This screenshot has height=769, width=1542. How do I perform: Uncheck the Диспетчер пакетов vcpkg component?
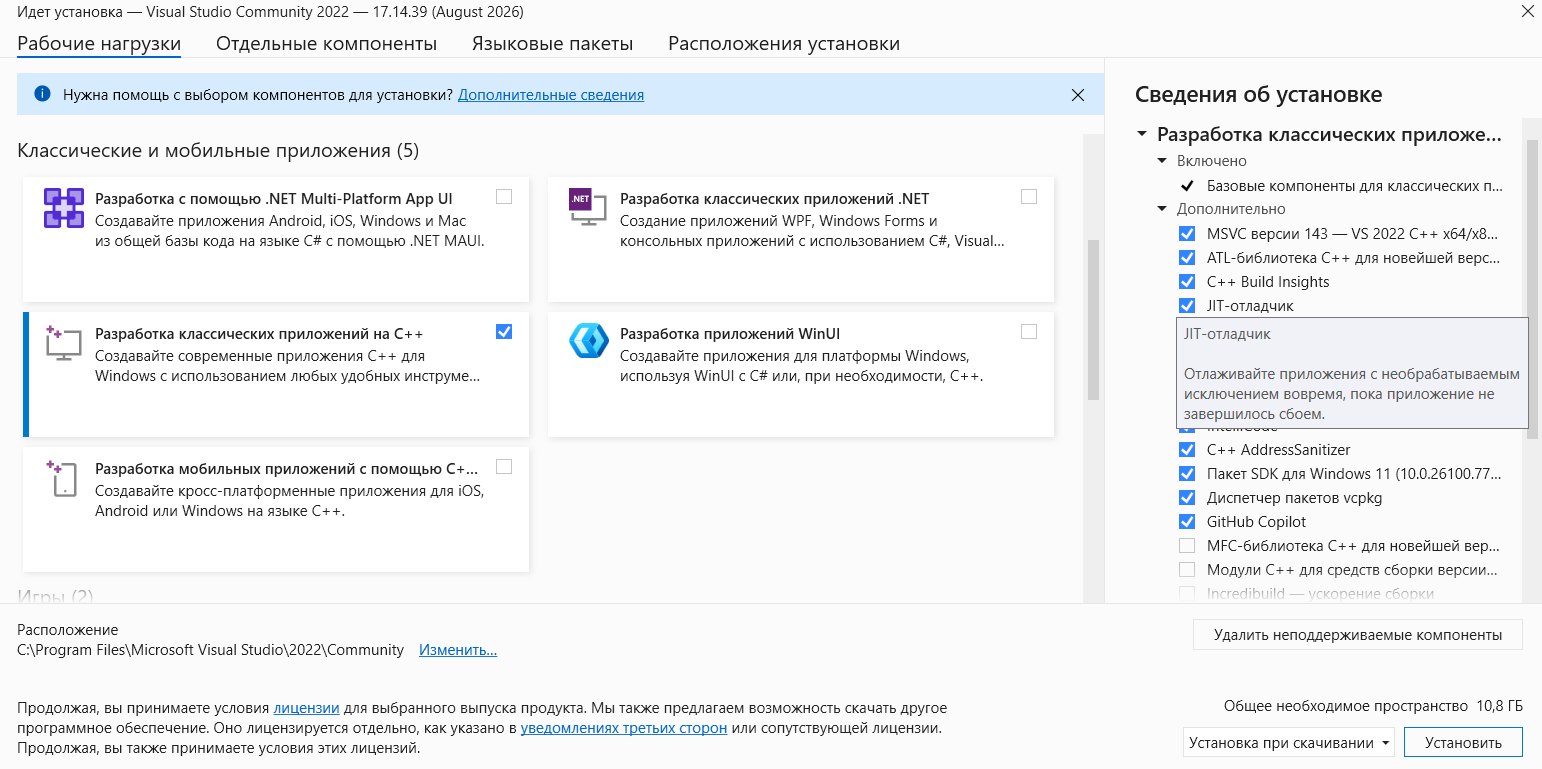click(x=1187, y=498)
